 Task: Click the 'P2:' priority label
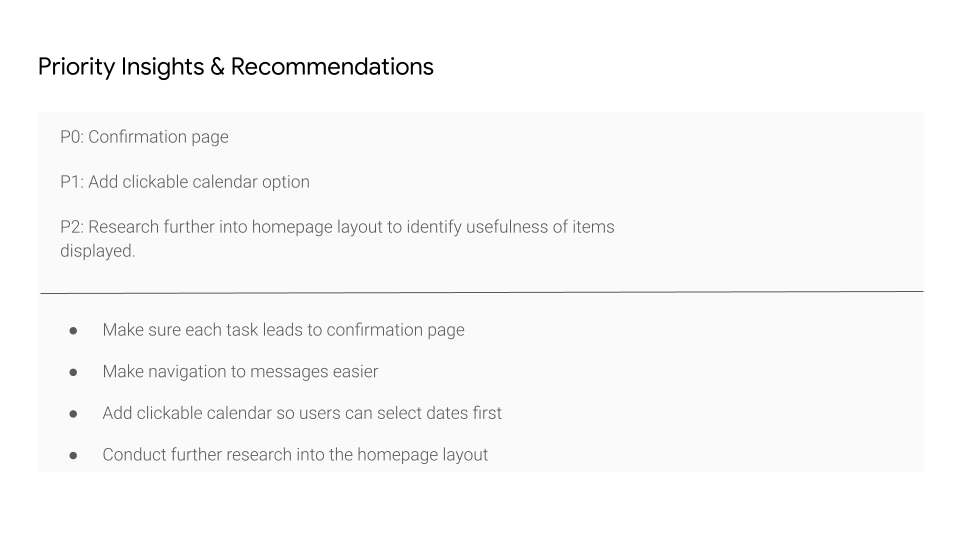(72, 227)
